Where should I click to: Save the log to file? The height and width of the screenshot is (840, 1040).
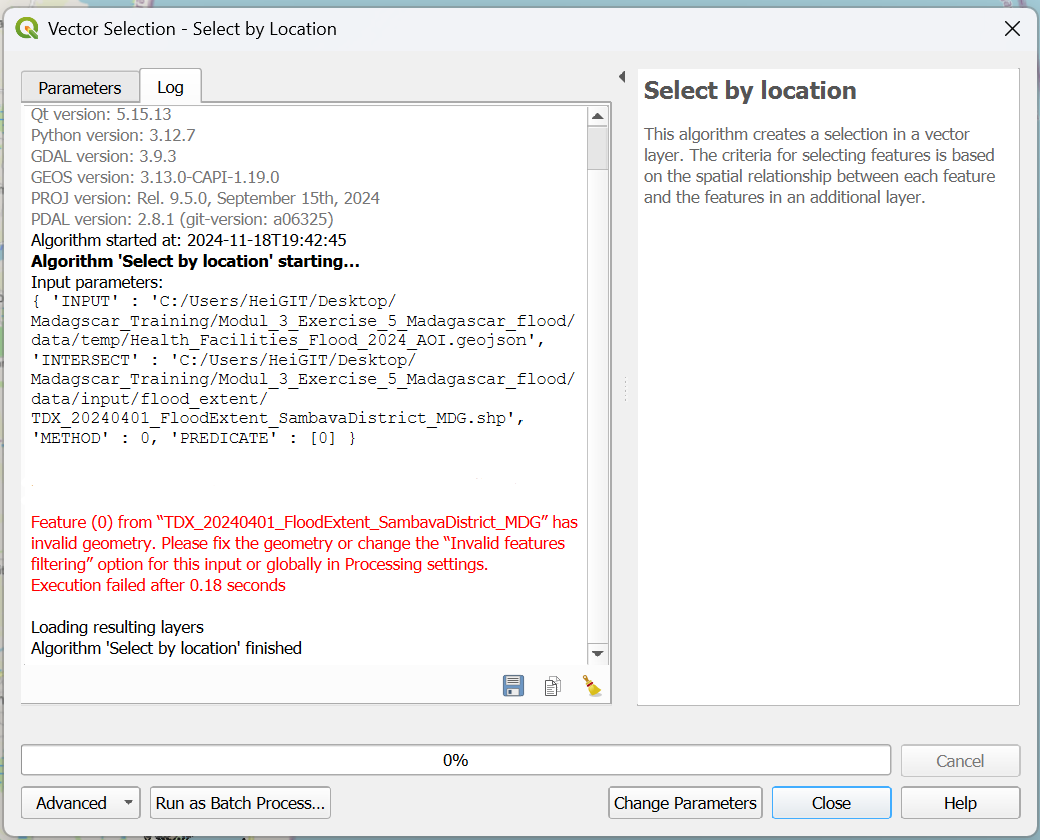point(513,686)
